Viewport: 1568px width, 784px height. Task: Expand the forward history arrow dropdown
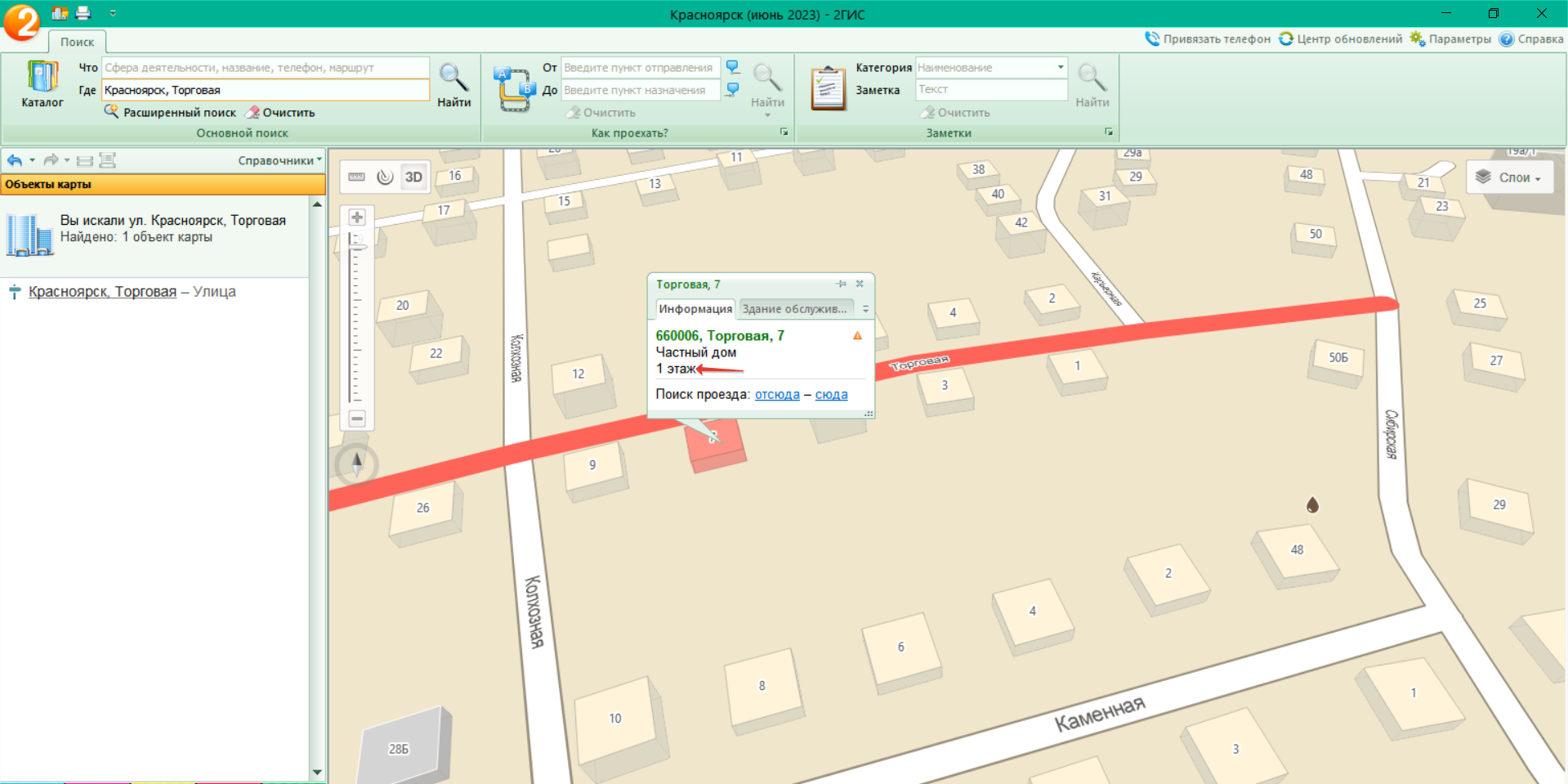point(67,160)
